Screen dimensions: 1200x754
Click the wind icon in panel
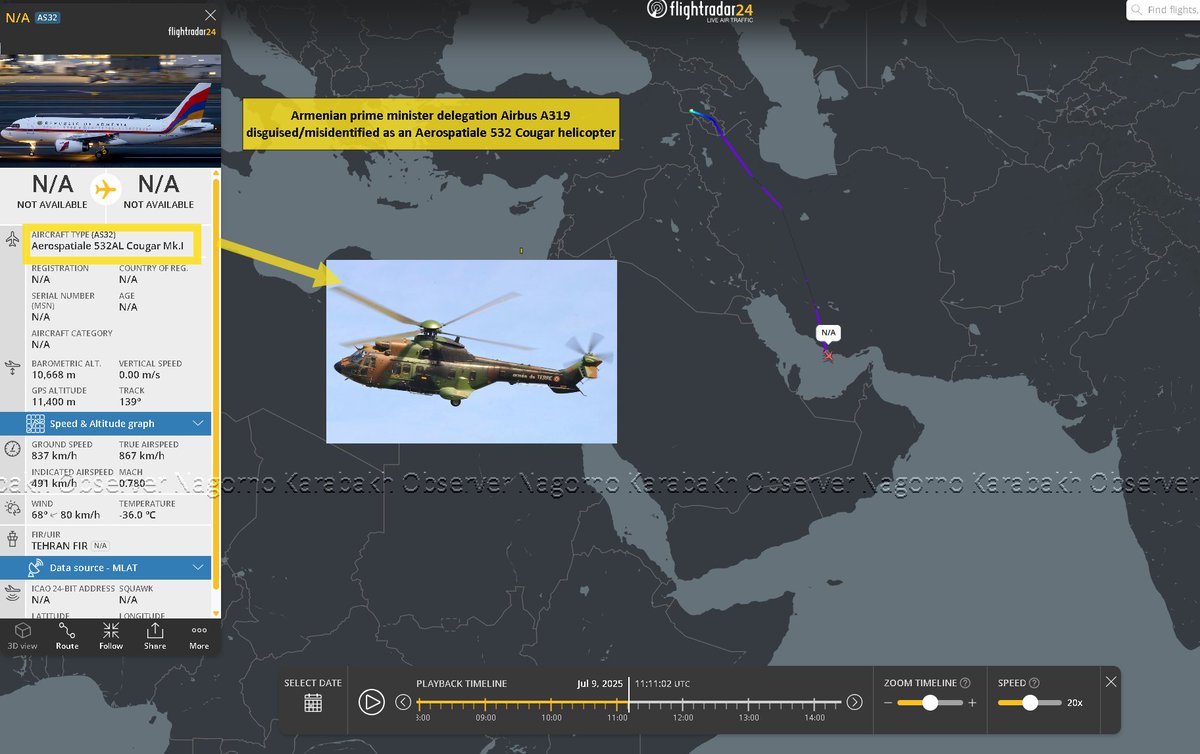click(12, 509)
